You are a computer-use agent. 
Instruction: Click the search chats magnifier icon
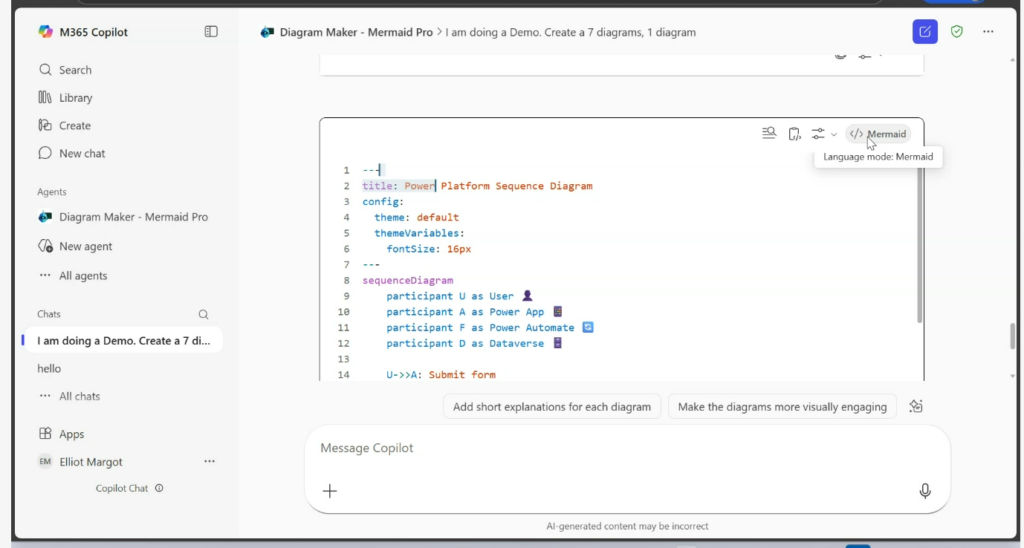(x=204, y=314)
